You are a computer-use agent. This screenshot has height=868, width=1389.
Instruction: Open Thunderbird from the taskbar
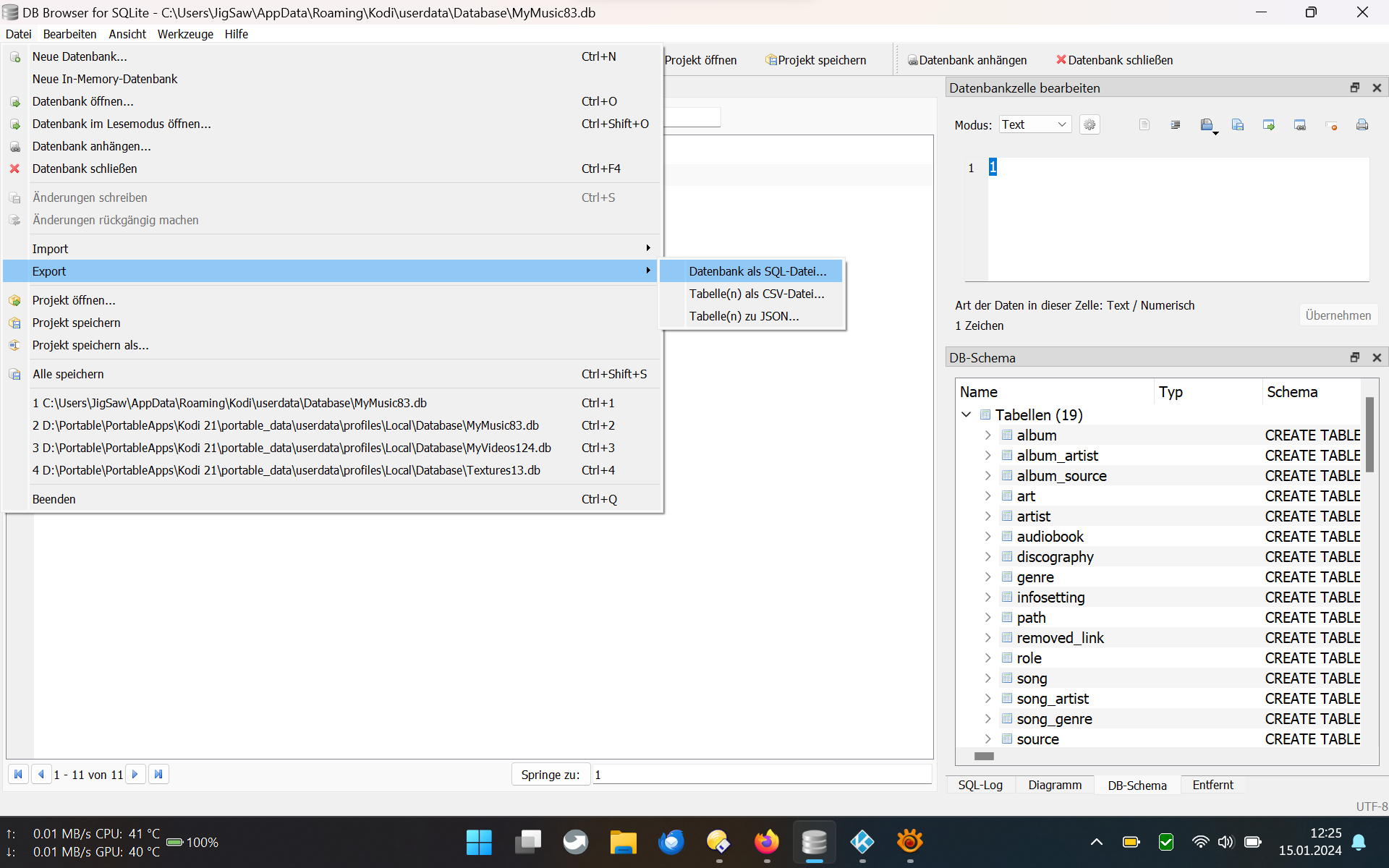pos(671,842)
